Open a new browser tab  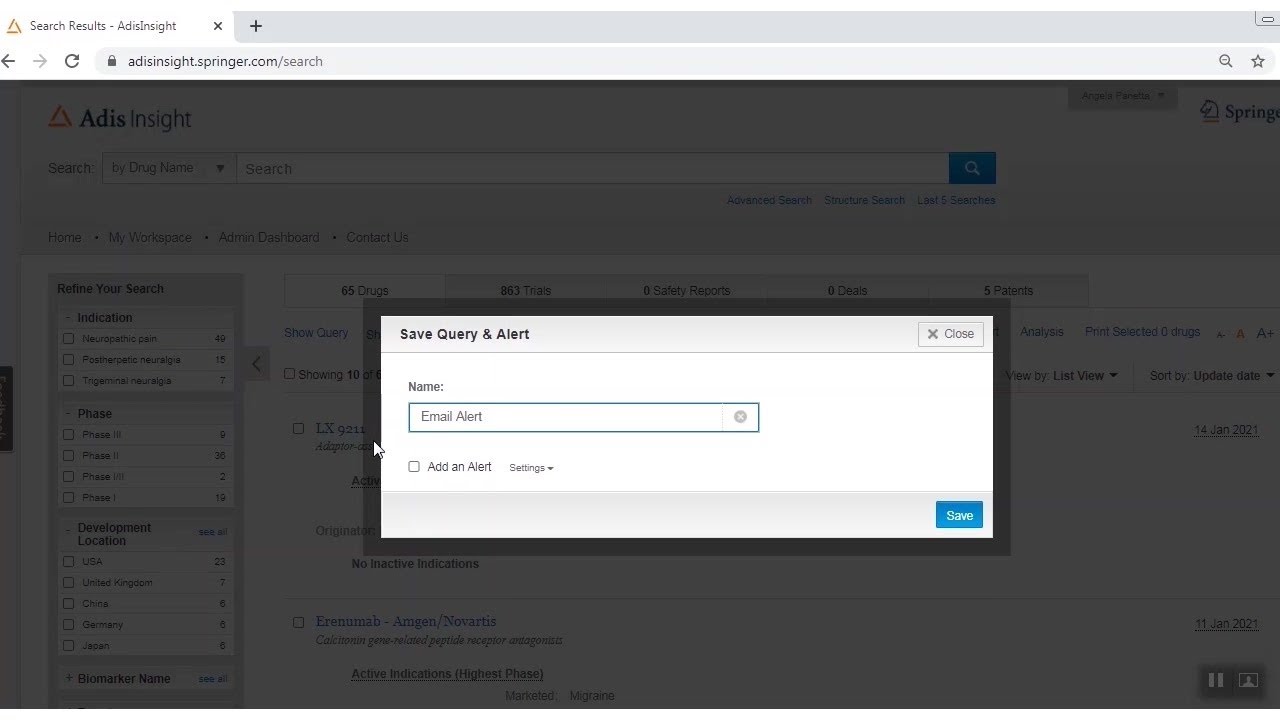click(255, 26)
